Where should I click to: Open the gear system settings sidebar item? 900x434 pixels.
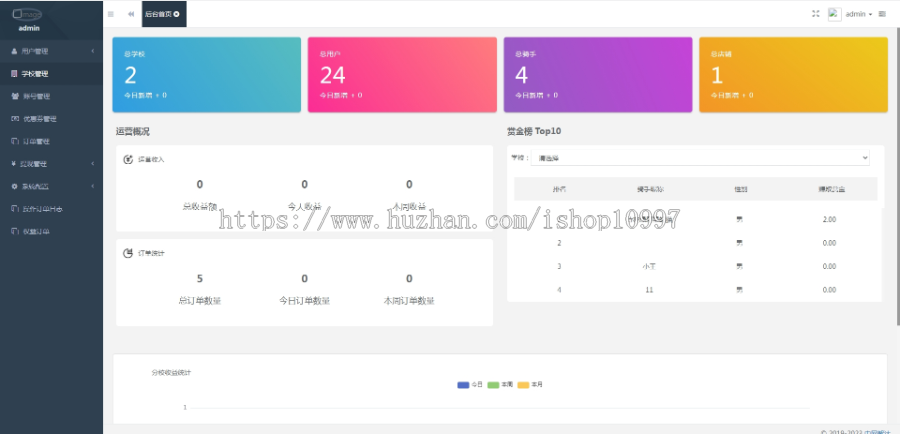51,186
